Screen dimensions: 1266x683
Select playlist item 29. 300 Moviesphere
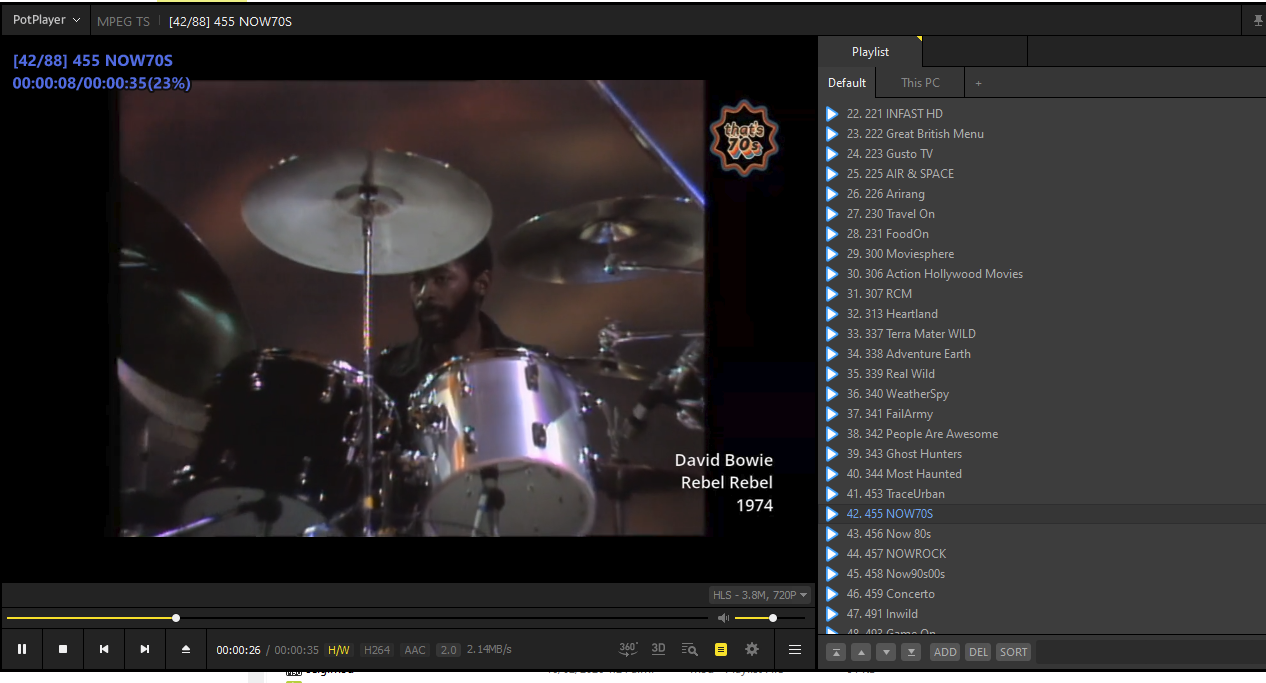pos(1043,254)
